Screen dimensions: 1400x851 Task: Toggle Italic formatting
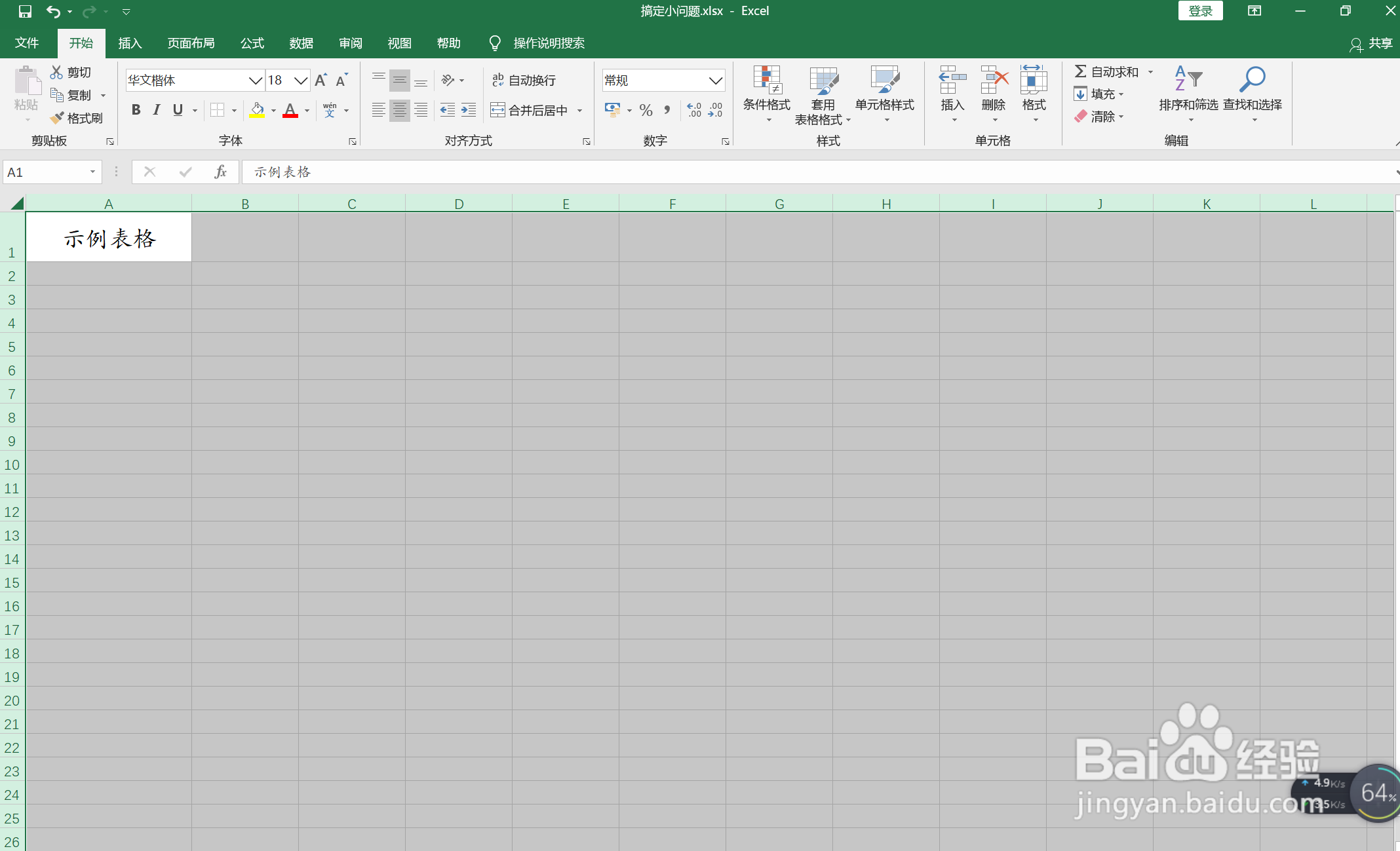click(x=156, y=110)
